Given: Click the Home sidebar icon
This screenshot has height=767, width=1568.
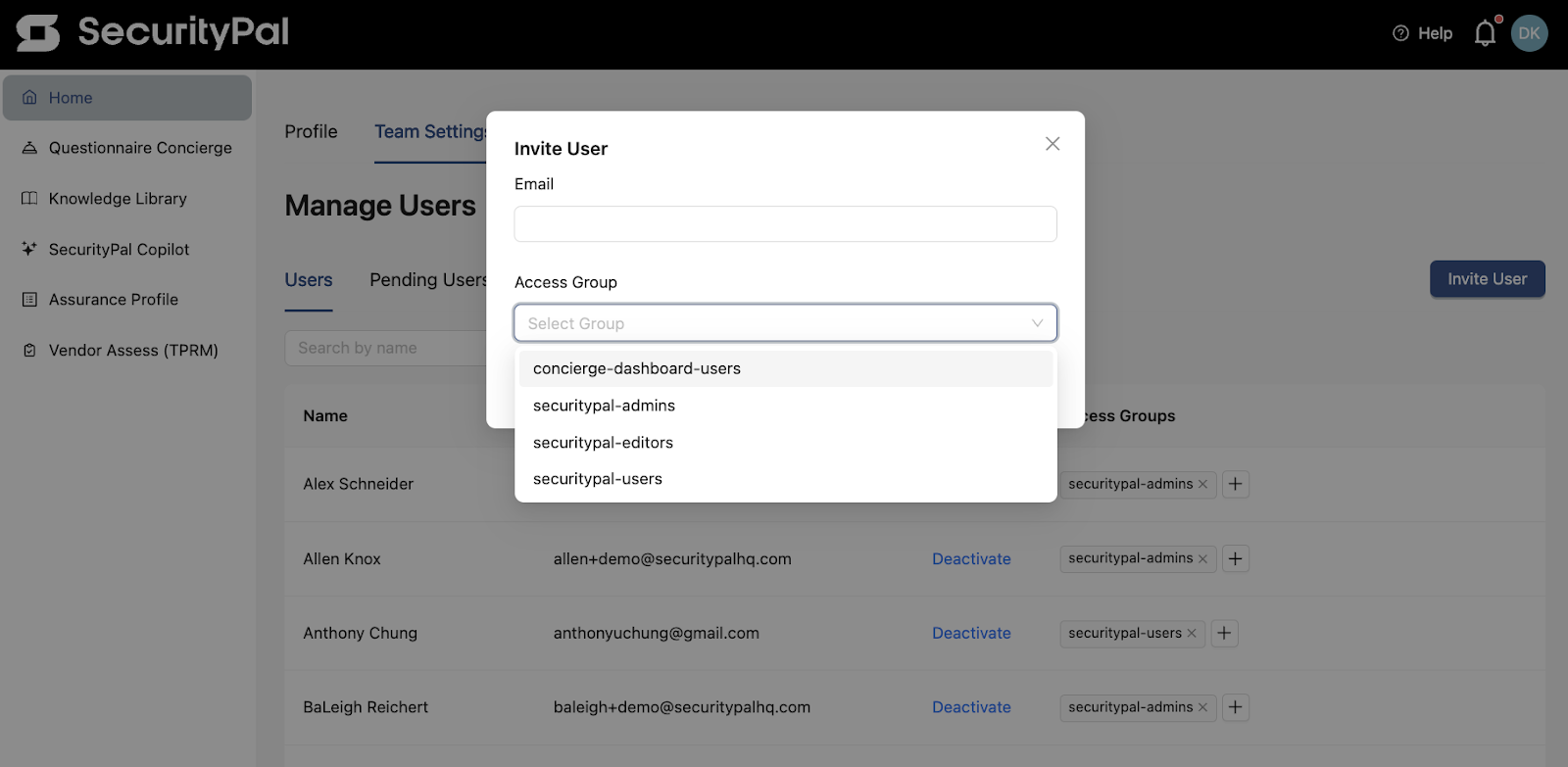Looking at the screenshot, I should [29, 98].
